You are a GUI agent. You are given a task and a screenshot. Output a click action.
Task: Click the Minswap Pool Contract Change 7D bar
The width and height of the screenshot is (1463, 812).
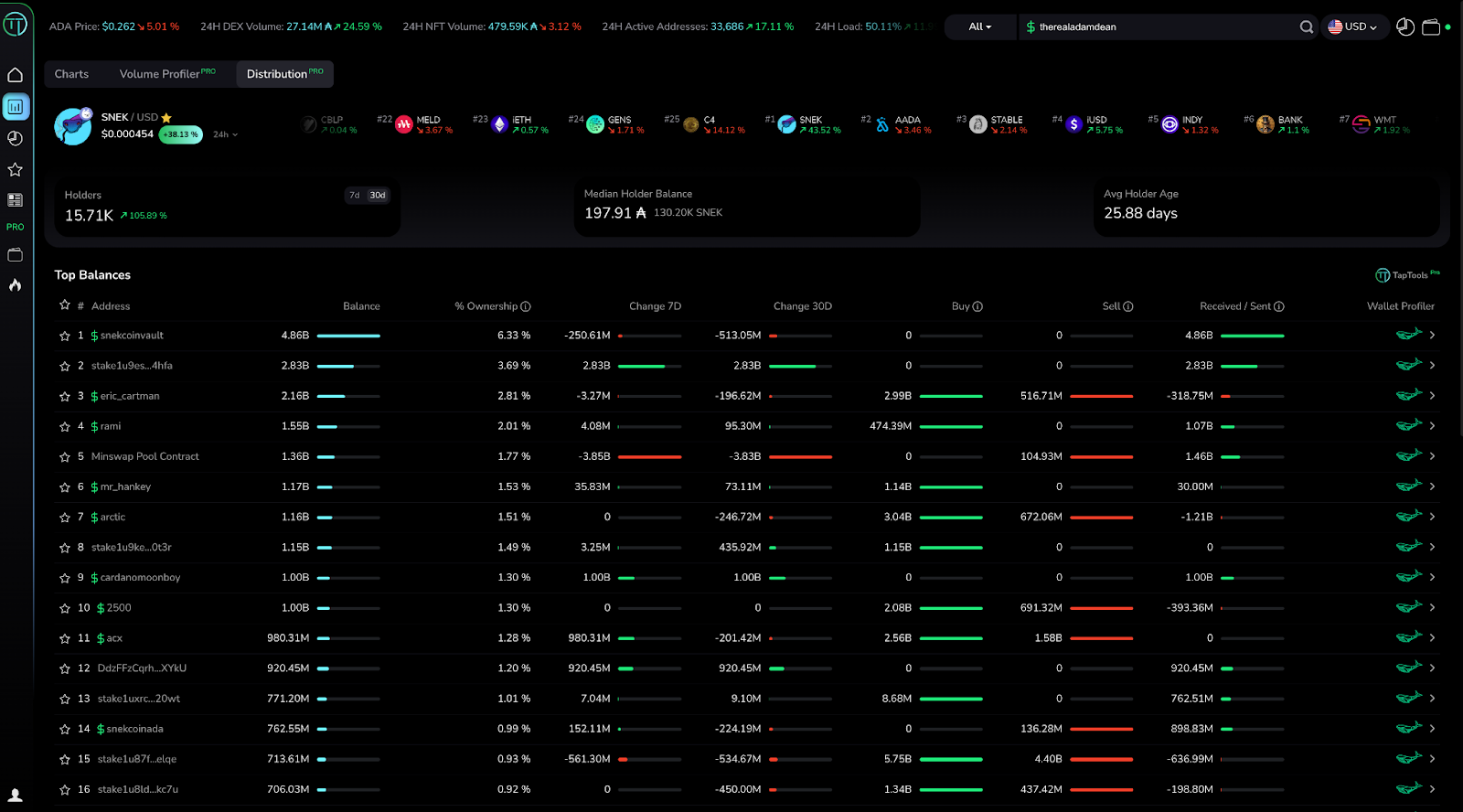(x=650, y=456)
